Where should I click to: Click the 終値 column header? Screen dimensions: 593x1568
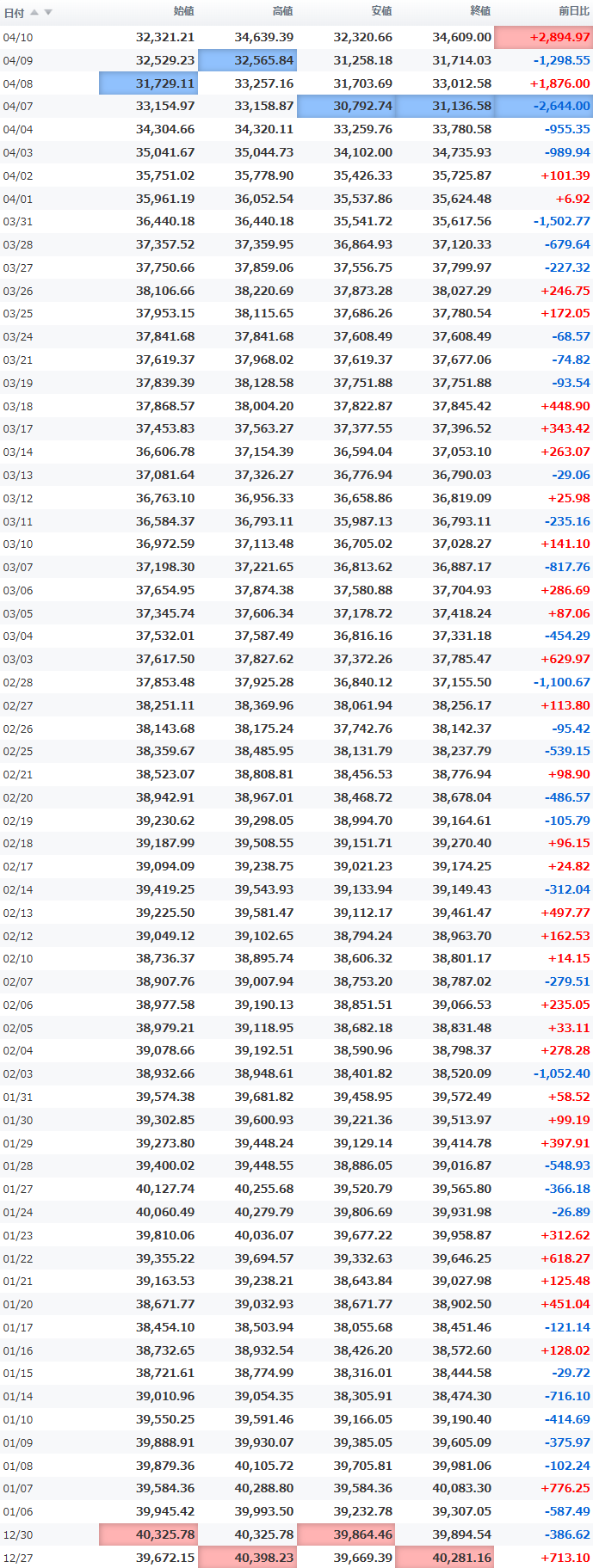pos(480,11)
